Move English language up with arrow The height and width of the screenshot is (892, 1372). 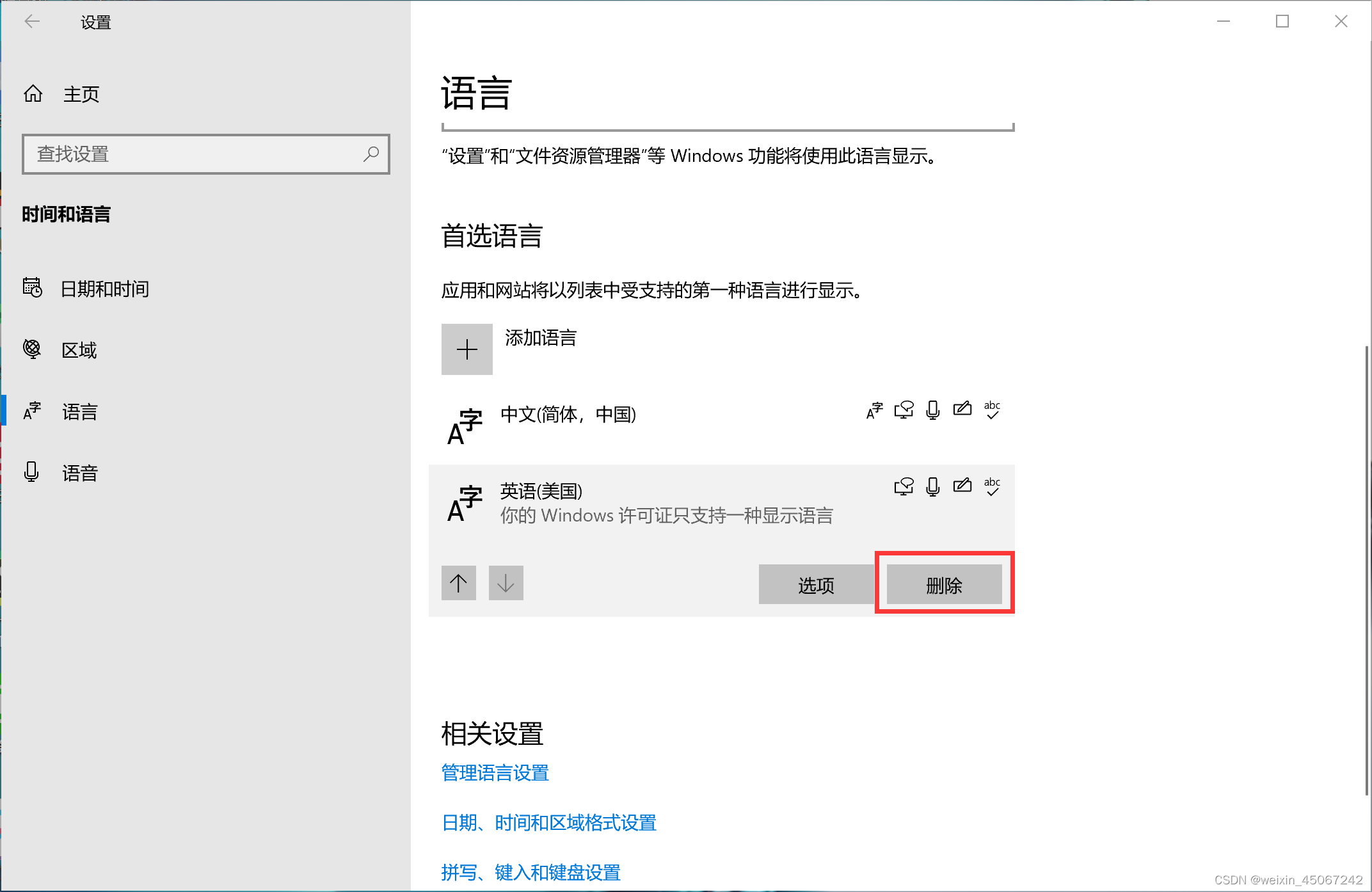(x=458, y=583)
